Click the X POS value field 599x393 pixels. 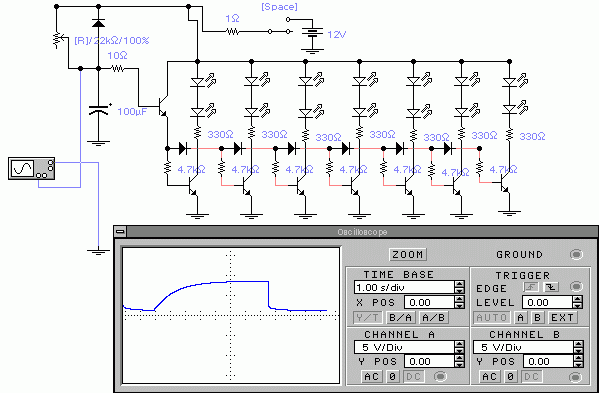click(x=430, y=302)
